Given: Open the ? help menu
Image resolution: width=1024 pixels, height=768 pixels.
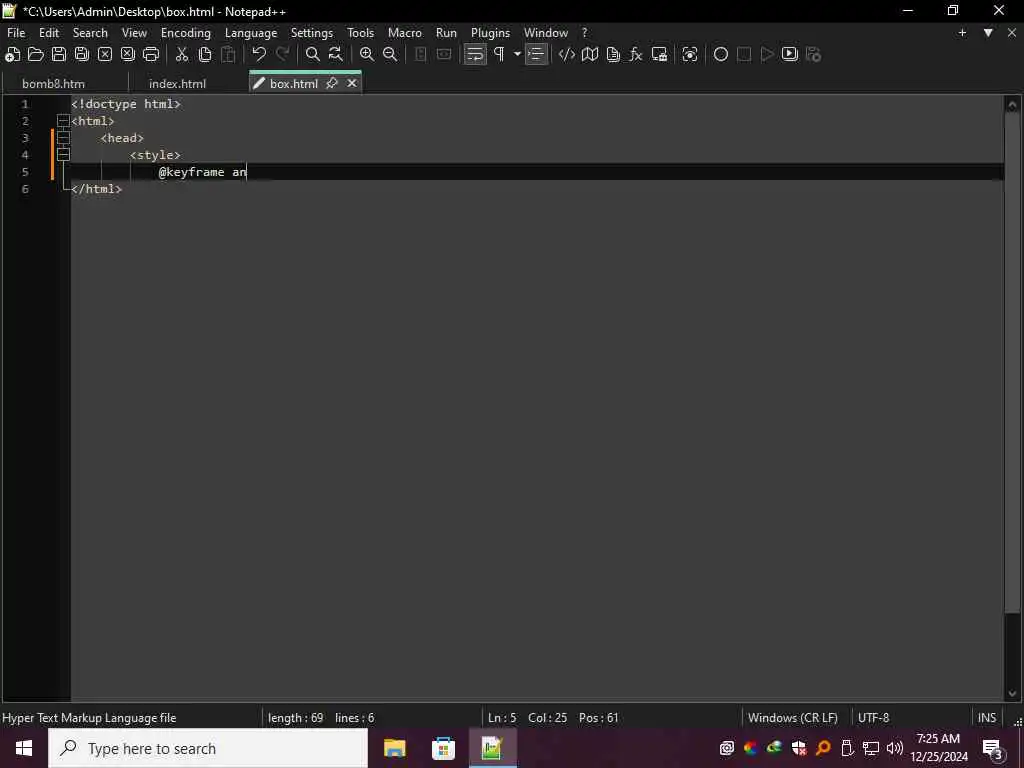Looking at the screenshot, I should [584, 33].
